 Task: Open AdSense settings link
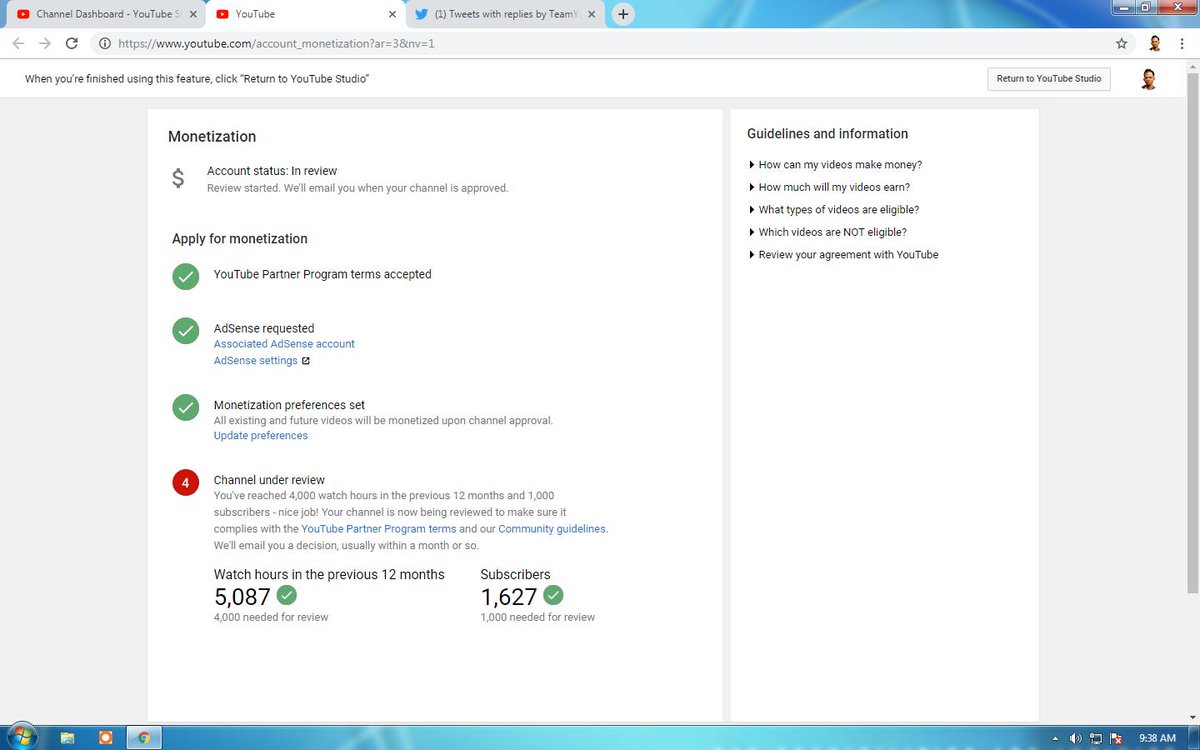coord(255,361)
